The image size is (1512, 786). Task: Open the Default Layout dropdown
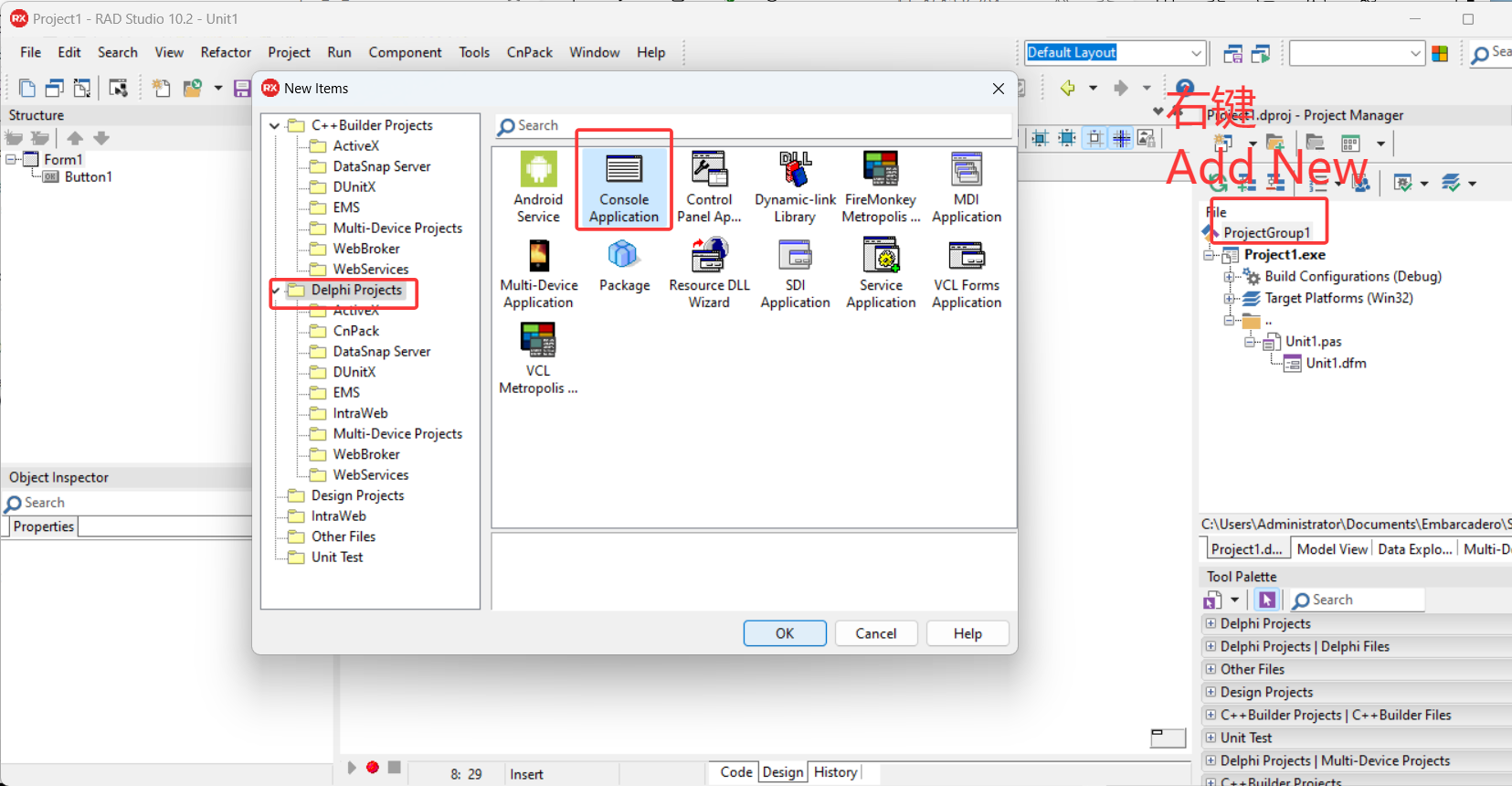(1196, 53)
